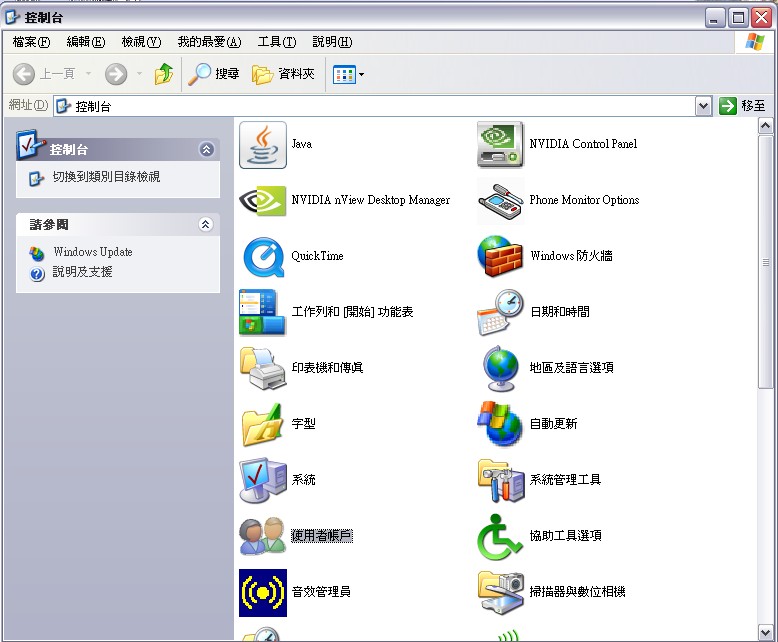Click the Windows Update link

(93, 252)
